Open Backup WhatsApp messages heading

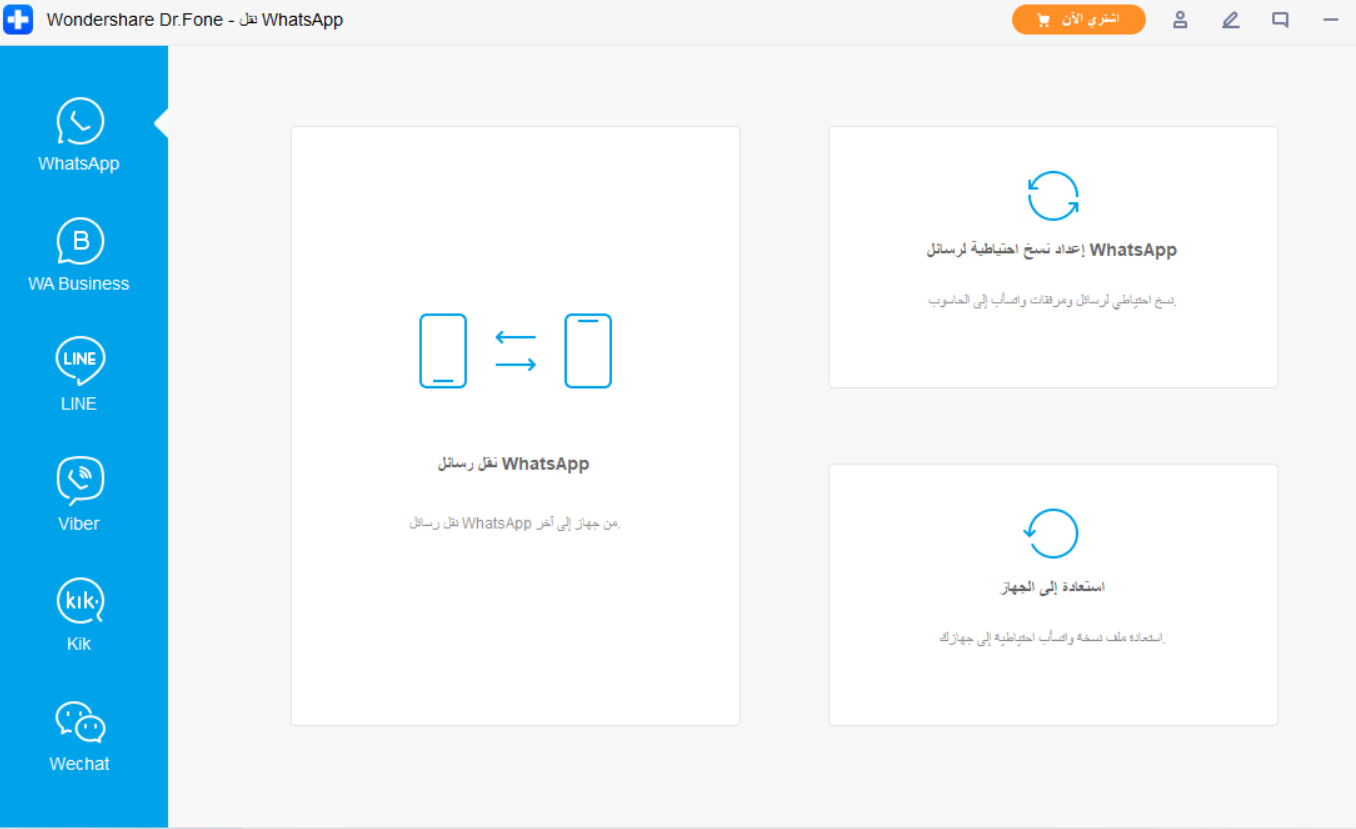point(1052,250)
